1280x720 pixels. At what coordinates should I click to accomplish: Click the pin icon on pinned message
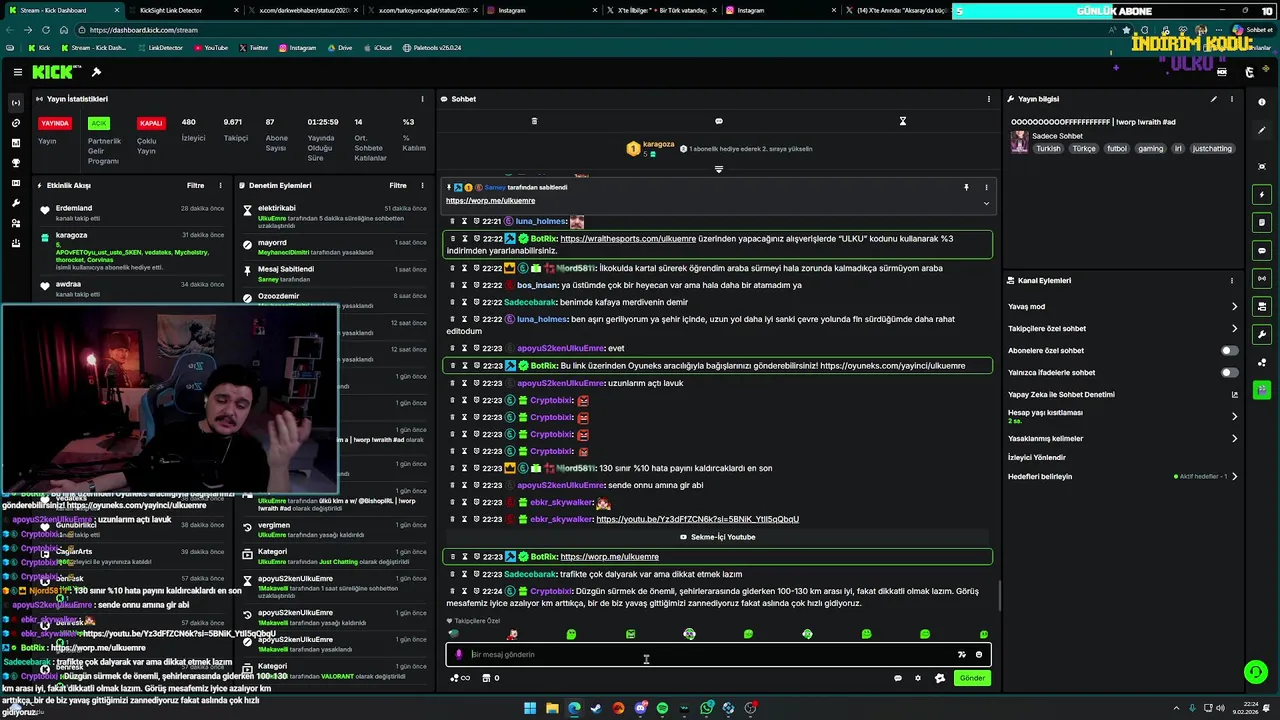pos(966,187)
